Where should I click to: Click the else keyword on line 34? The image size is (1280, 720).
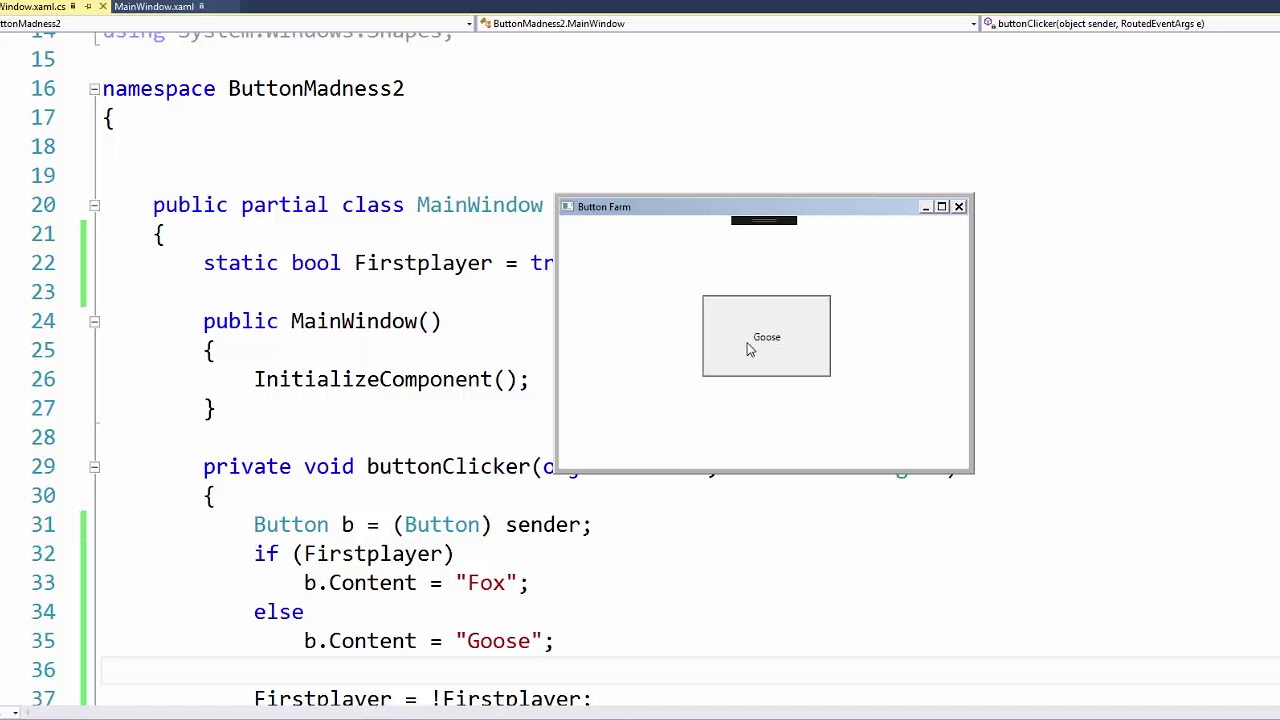coord(278,612)
